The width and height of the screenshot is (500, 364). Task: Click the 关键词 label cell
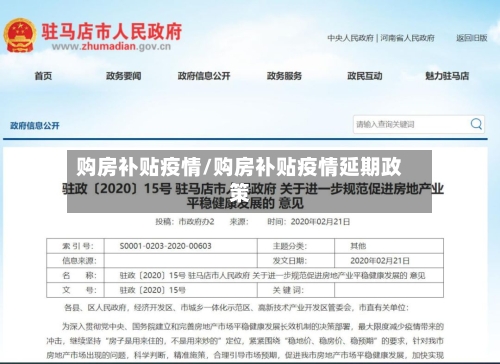(x=296, y=290)
